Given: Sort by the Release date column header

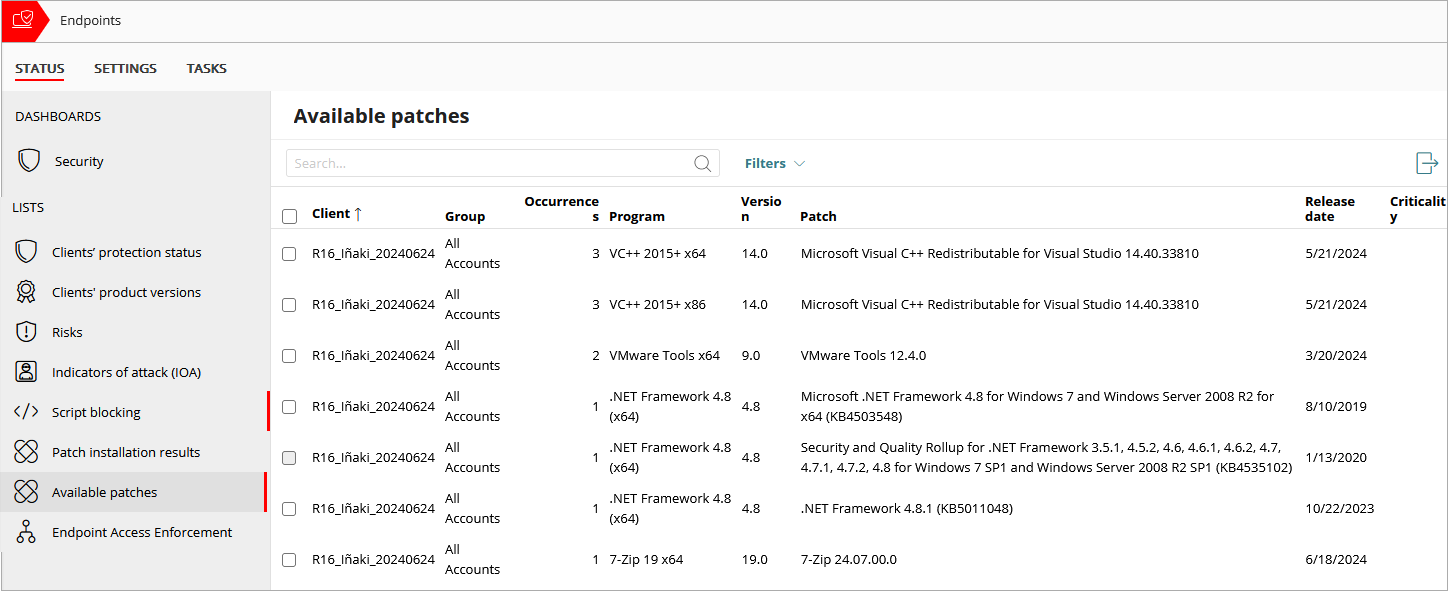Looking at the screenshot, I should [x=1330, y=208].
